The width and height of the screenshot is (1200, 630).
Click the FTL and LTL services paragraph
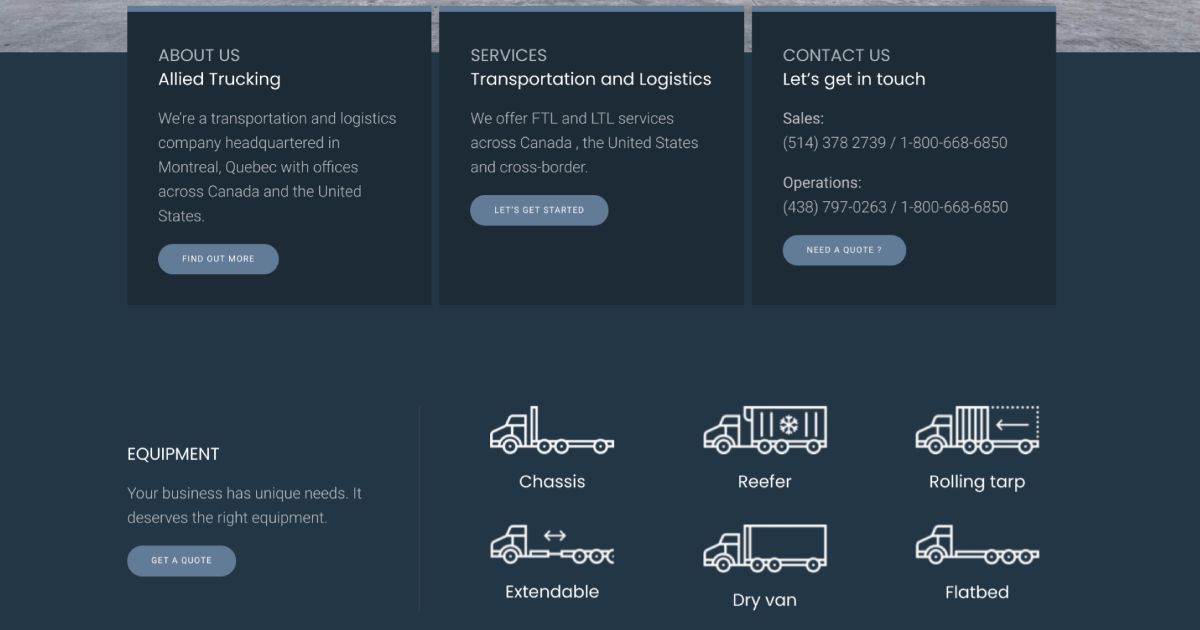584,143
